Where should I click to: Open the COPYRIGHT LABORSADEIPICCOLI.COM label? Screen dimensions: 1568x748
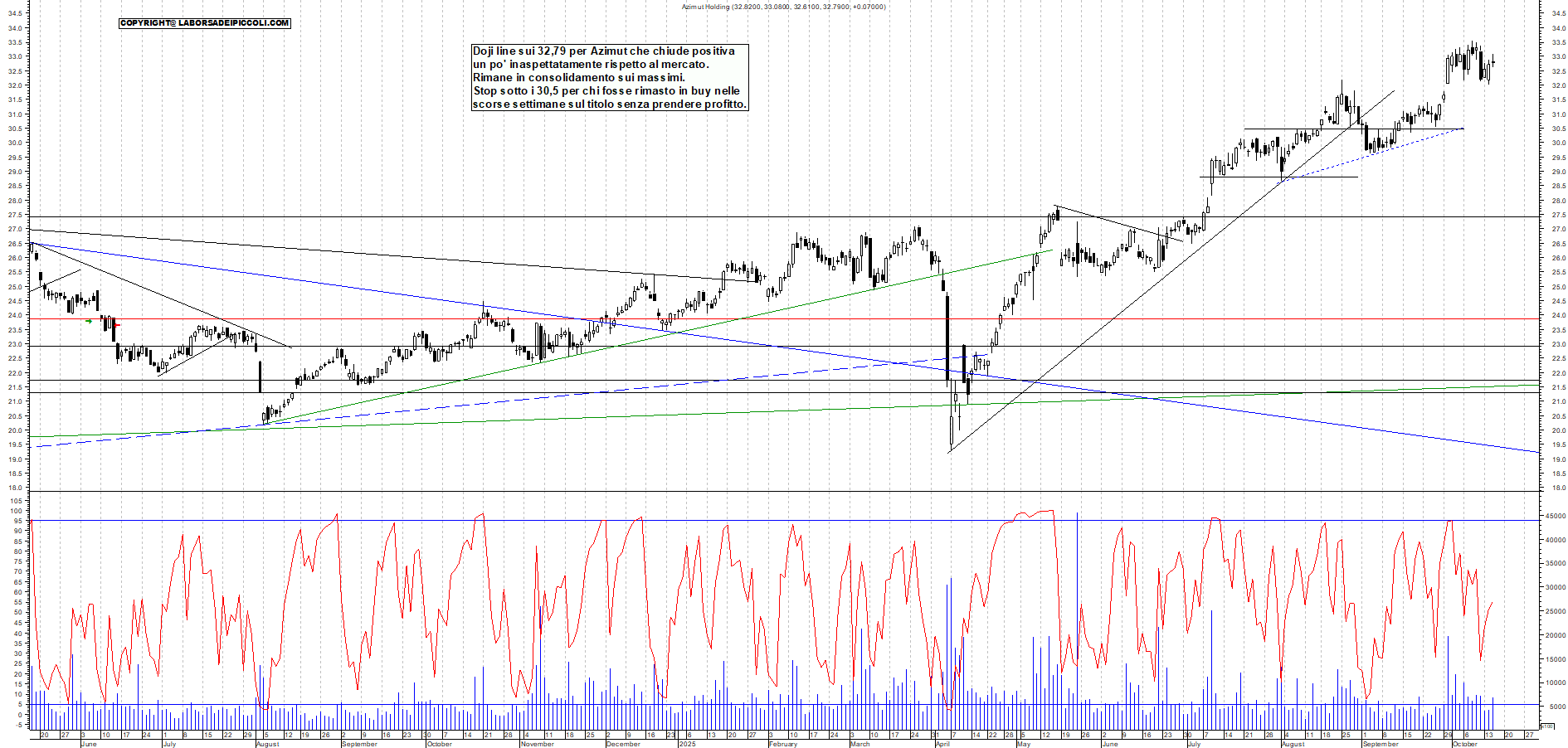click(x=204, y=23)
